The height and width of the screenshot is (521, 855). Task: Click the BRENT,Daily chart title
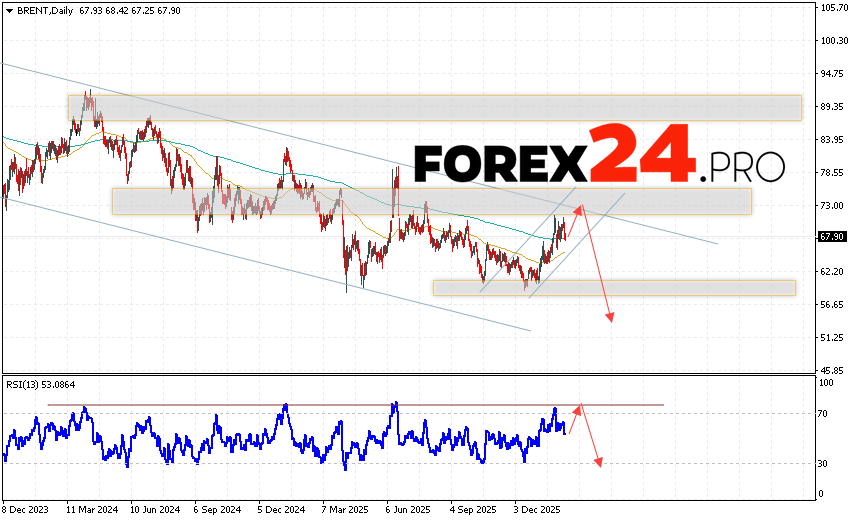(43, 10)
